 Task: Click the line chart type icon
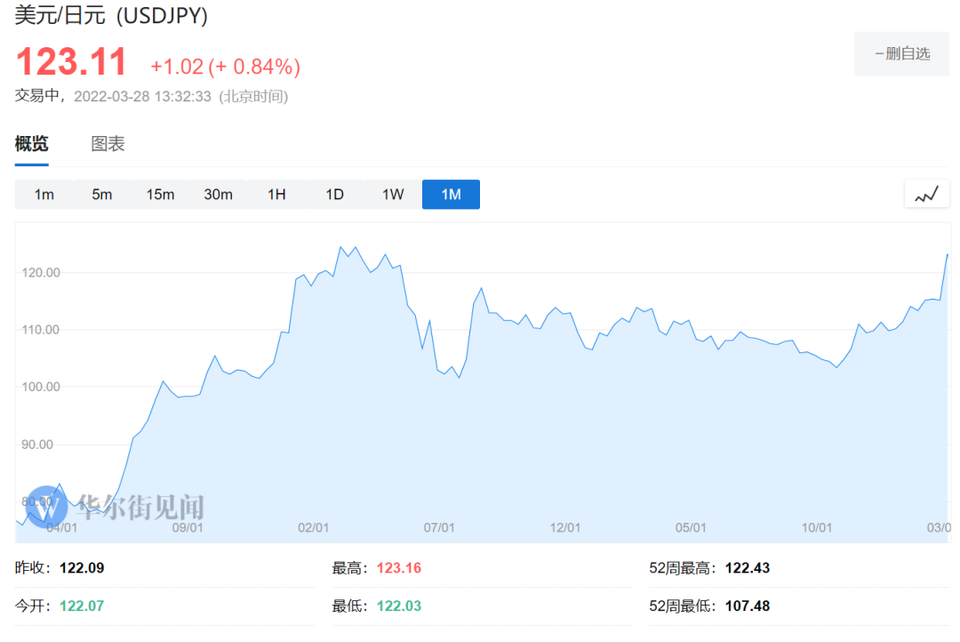tap(926, 194)
